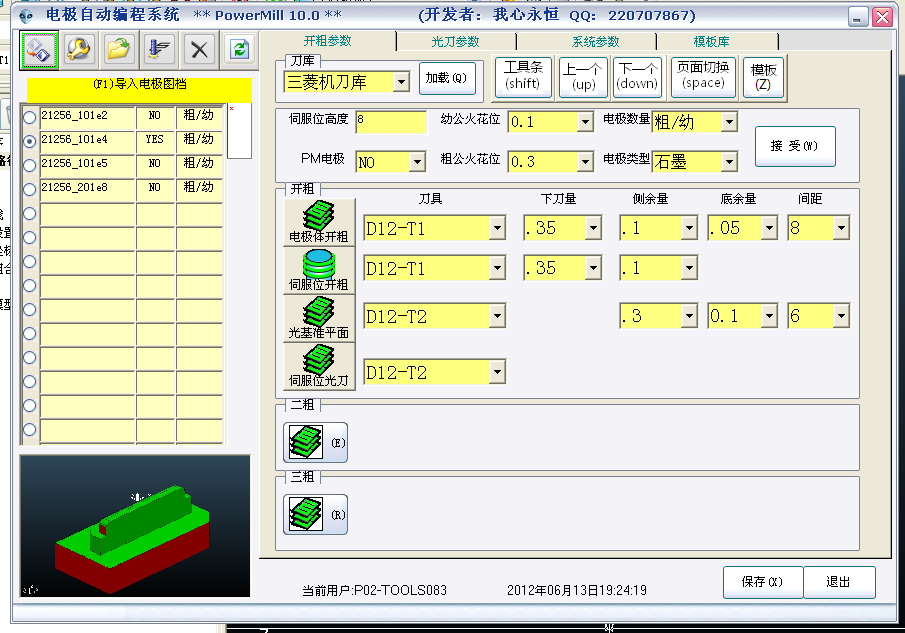The image size is (905, 633).
Task: Expand the 幼公火花位 0.1 dropdown
Action: tap(585, 122)
